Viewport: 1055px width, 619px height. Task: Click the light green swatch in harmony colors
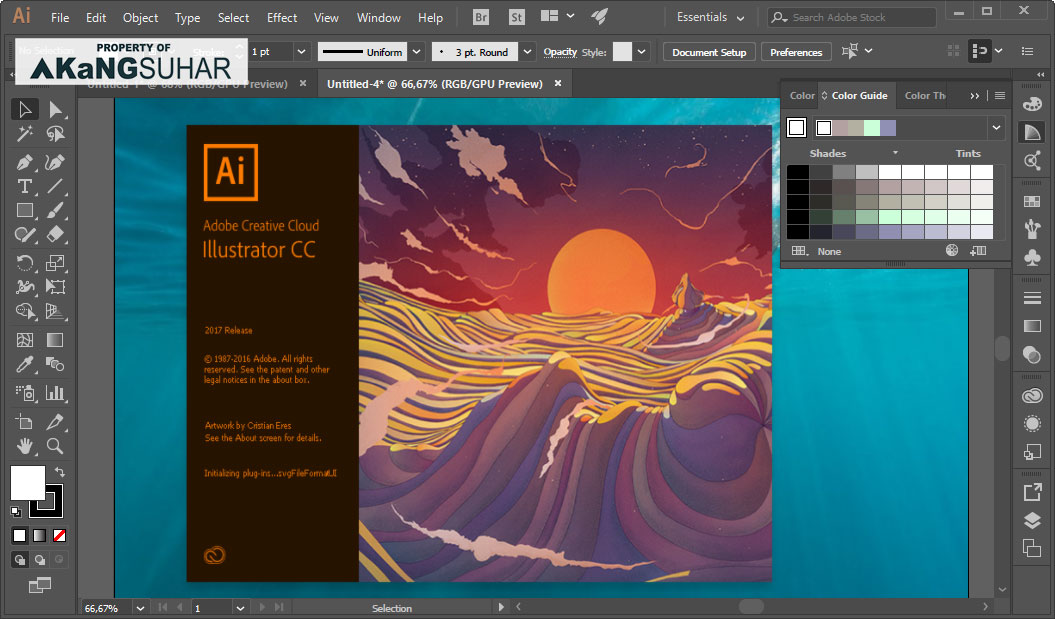click(871, 128)
